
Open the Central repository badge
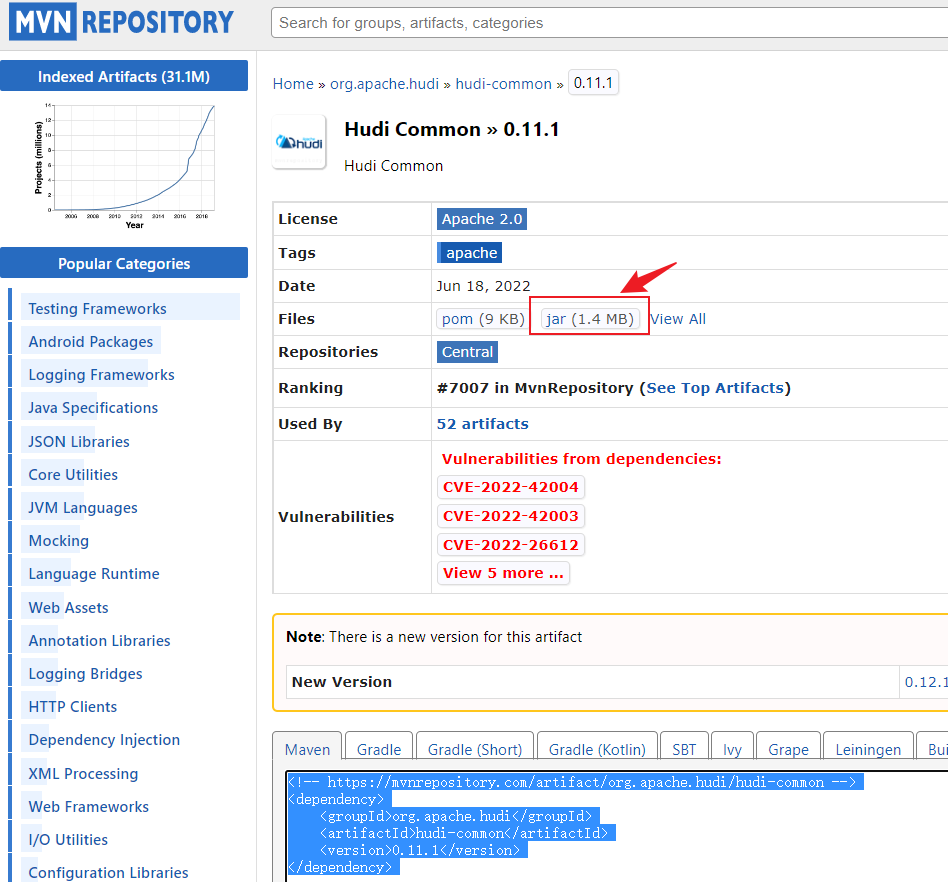[x=467, y=352]
